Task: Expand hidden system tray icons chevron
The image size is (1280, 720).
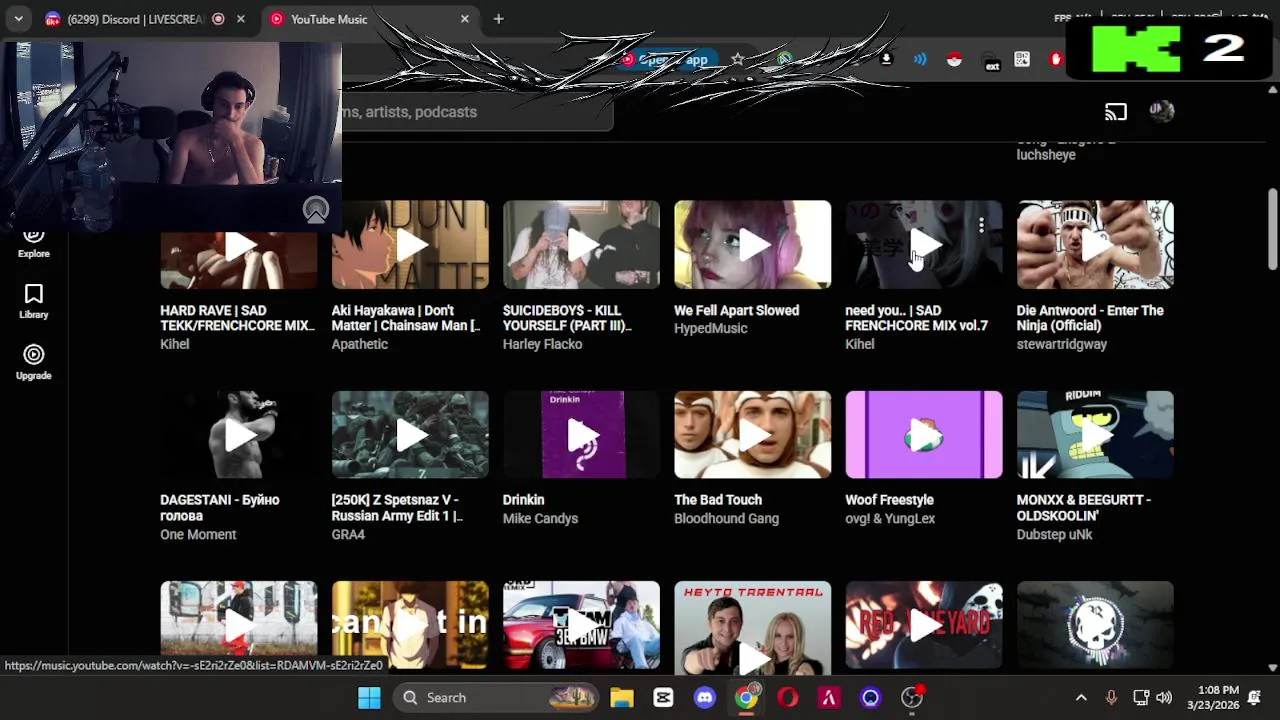Action: click(1081, 698)
